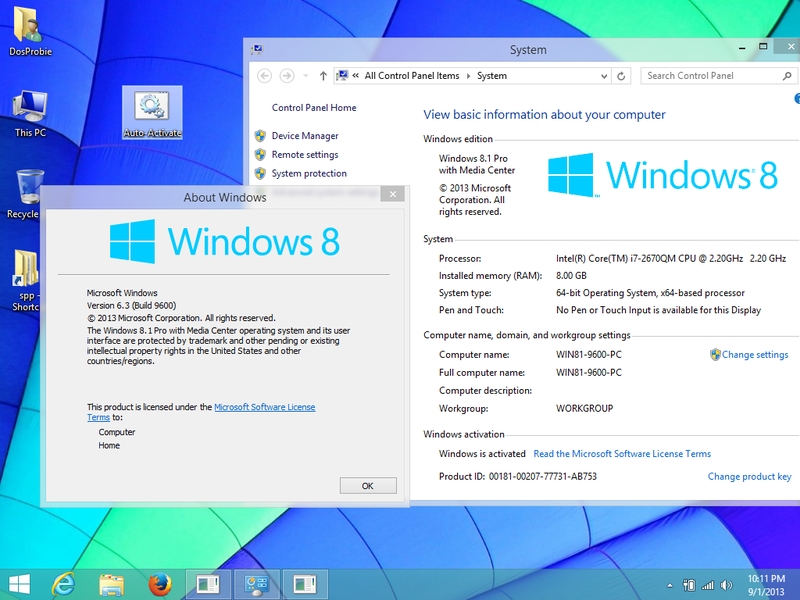800x600 pixels.
Task: Launch Internet Explorer from the taskbar
Action: tap(64, 584)
